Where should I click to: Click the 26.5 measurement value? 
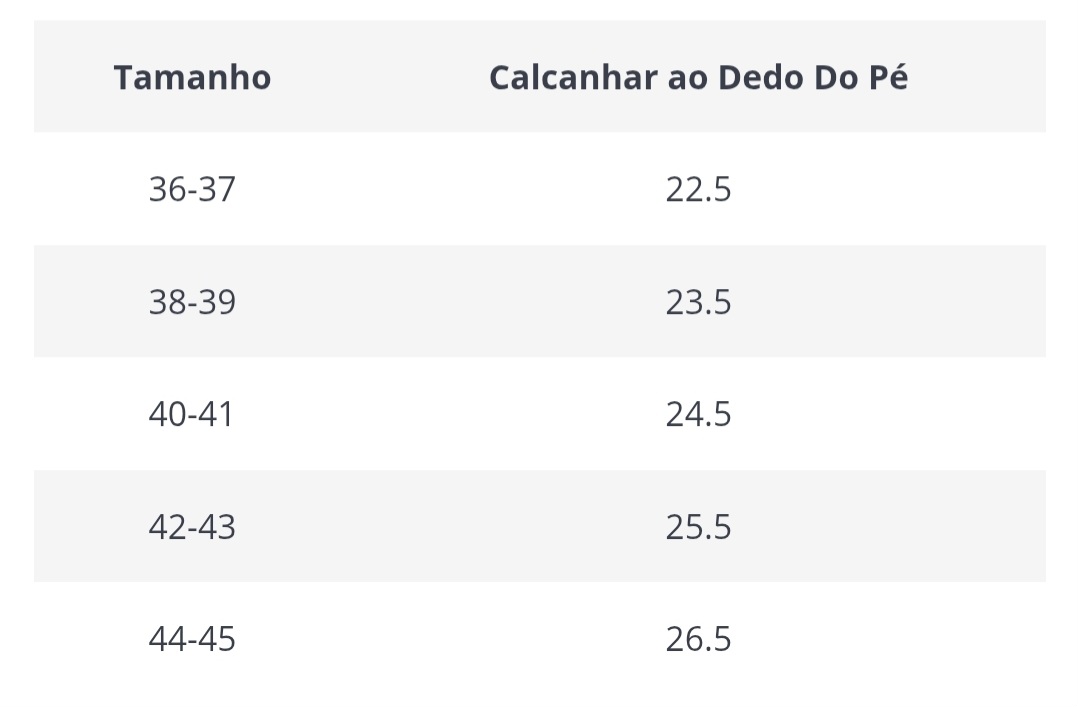coord(698,639)
